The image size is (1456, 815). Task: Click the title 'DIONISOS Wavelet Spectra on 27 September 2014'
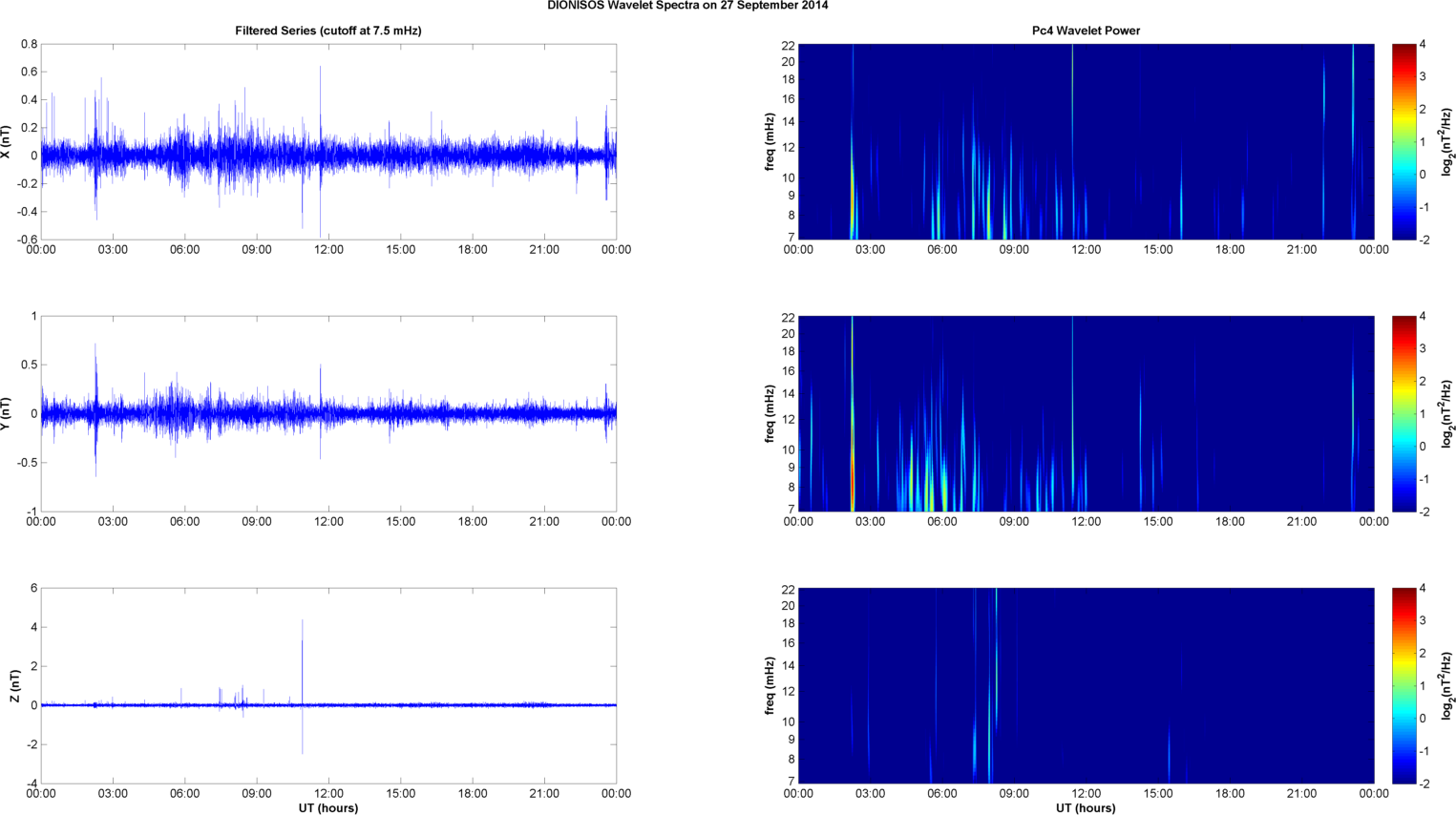[687, 6]
